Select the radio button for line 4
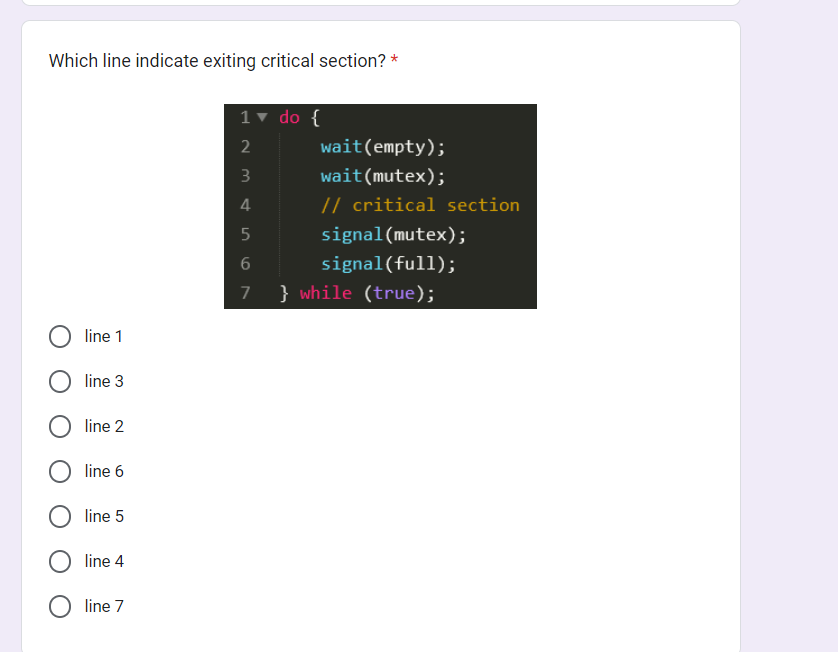The height and width of the screenshot is (652, 838). [60, 561]
